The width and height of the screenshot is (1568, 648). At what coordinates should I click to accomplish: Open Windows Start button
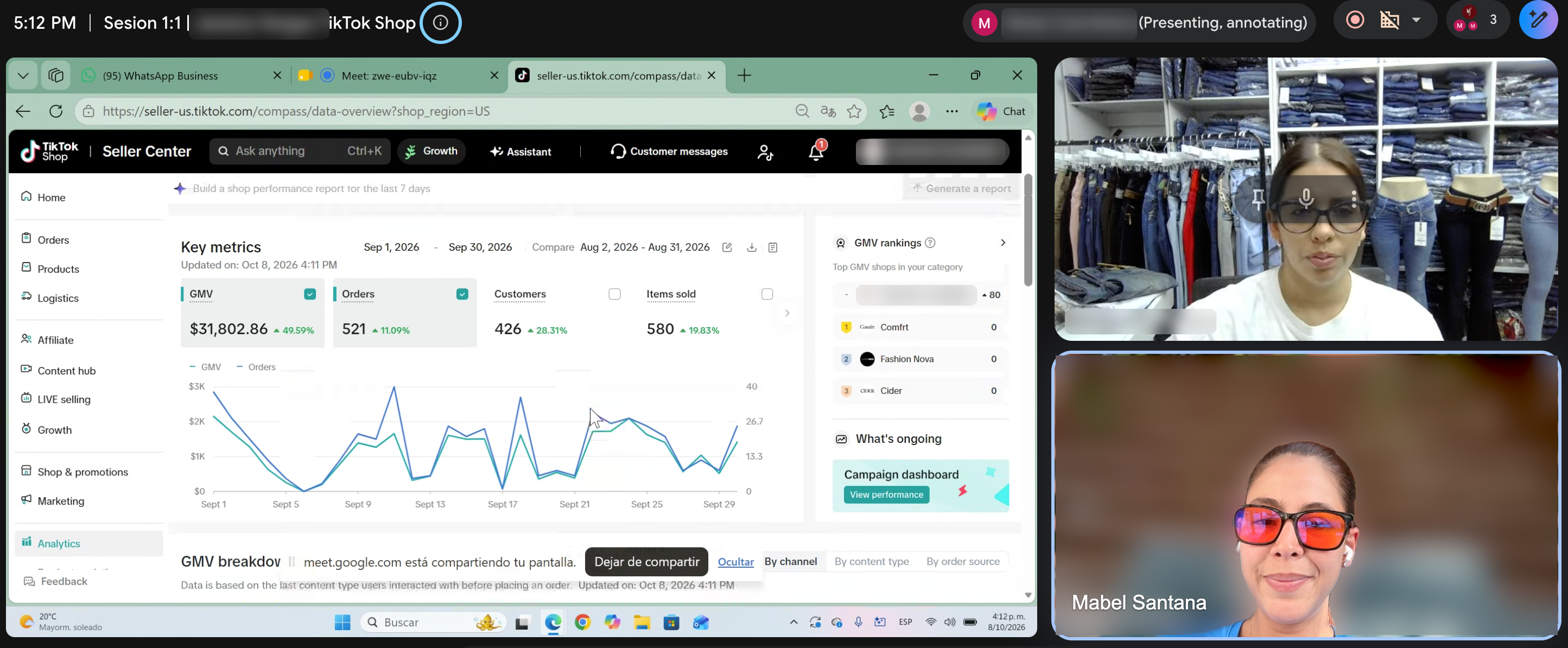(x=342, y=622)
